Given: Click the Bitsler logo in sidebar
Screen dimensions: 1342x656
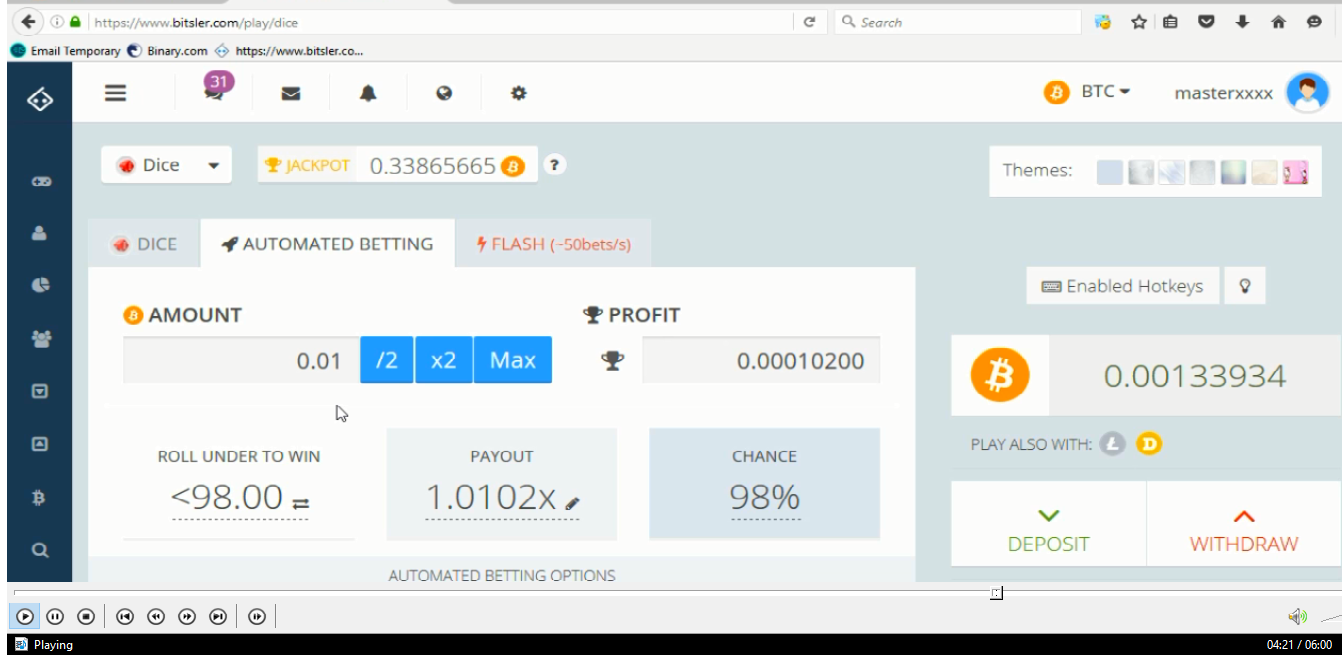Looking at the screenshot, I should pos(39,100).
